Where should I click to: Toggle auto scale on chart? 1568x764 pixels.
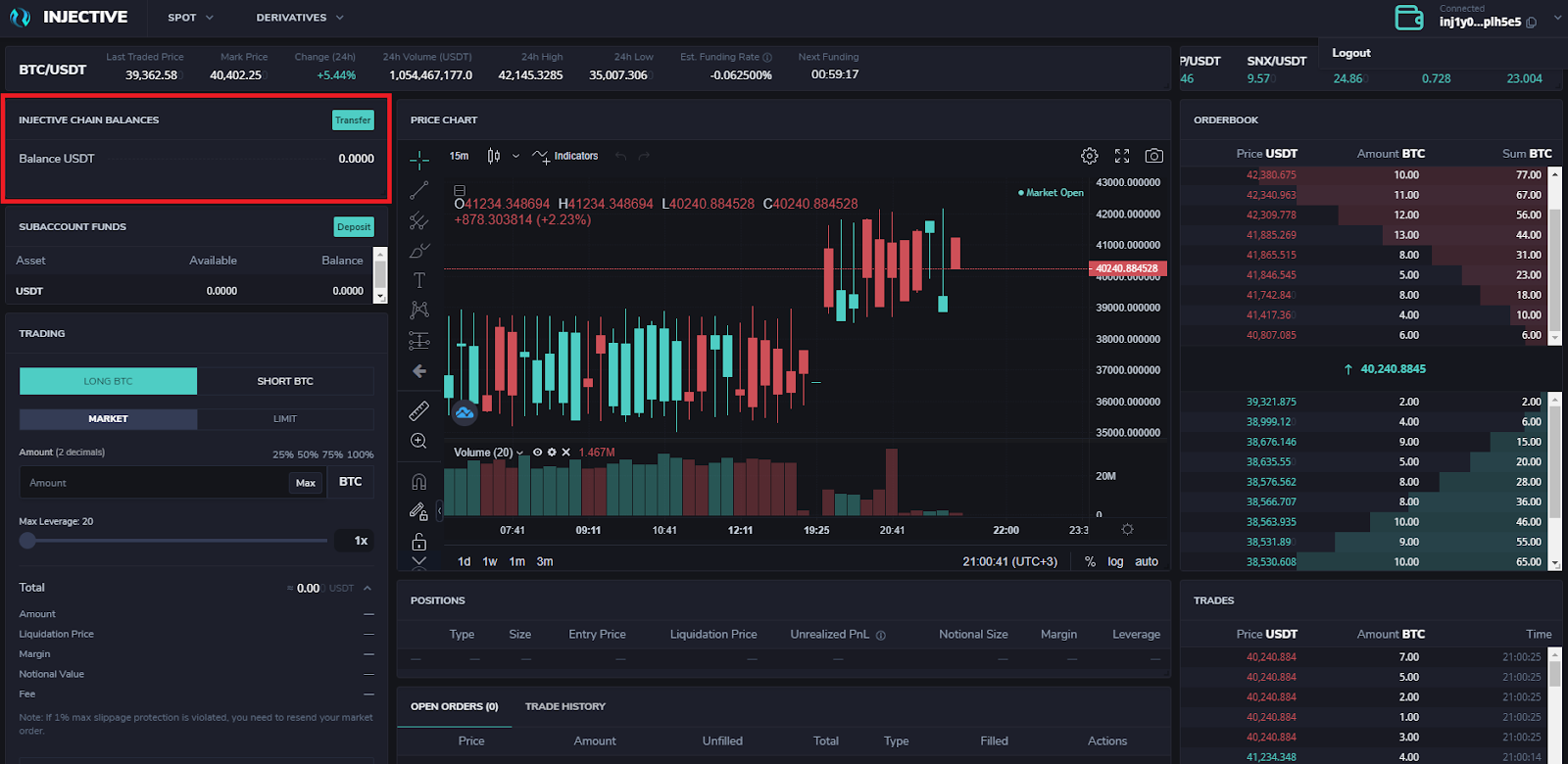coord(1147,561)
